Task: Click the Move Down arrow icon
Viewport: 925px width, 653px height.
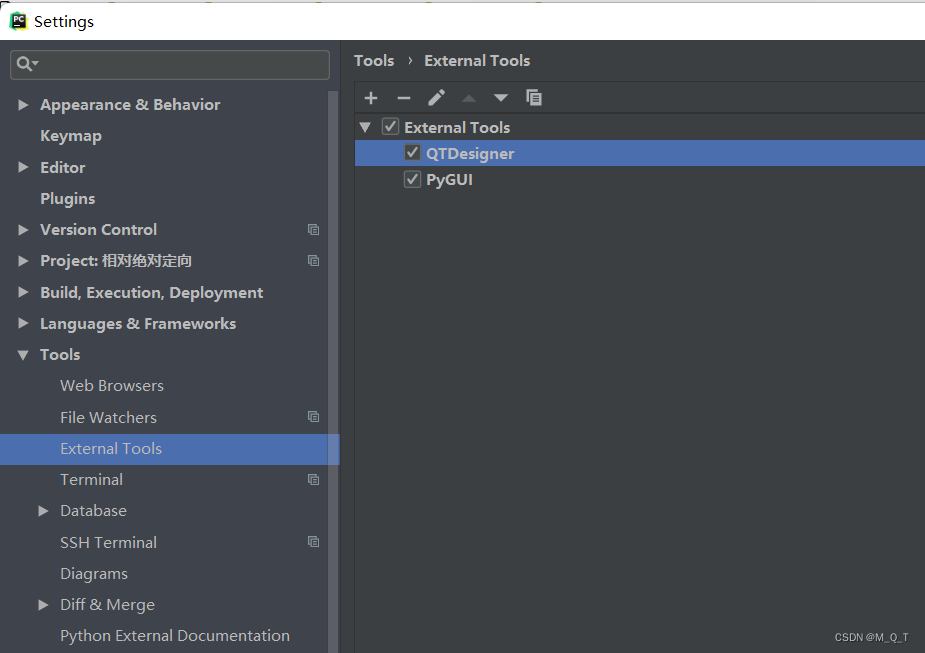Action: click(501, 98)
